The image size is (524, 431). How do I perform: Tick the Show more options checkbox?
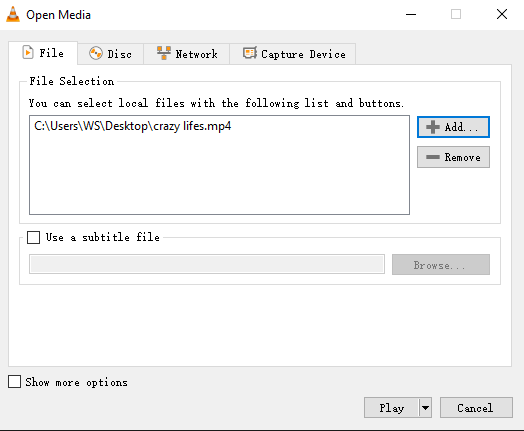[14, 382]
